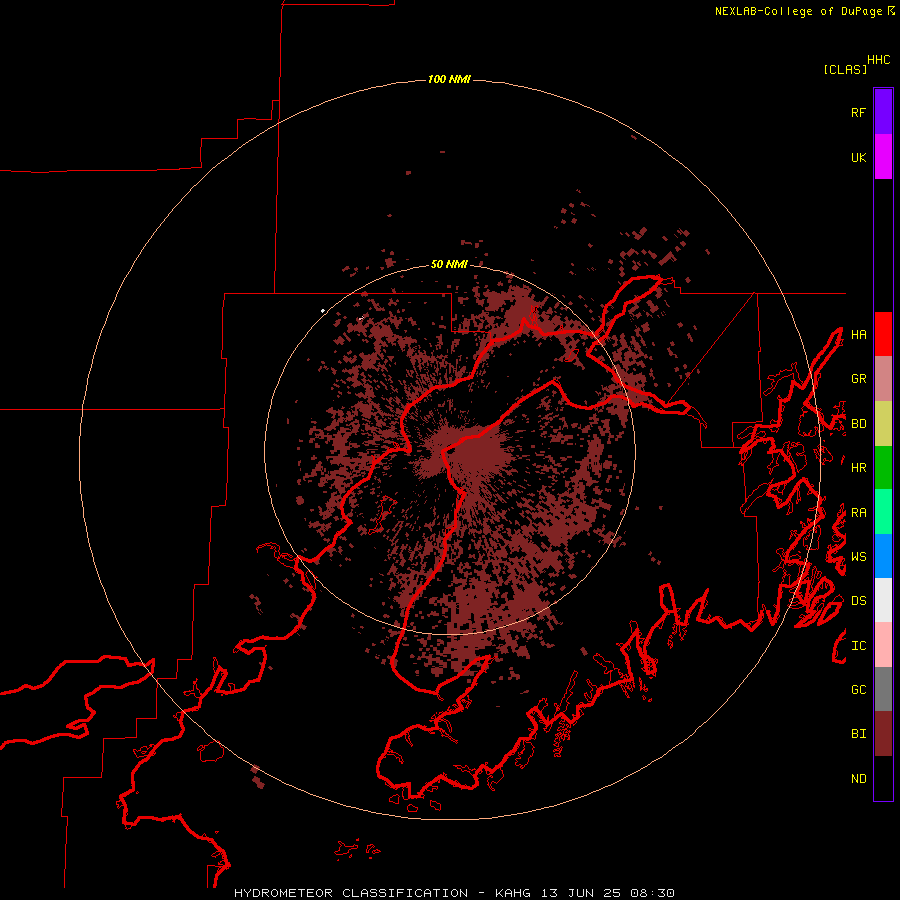This screenshot has height=900, width=900.
Task: Click the GC gray legend swatch
Action: tap(883, 689)
